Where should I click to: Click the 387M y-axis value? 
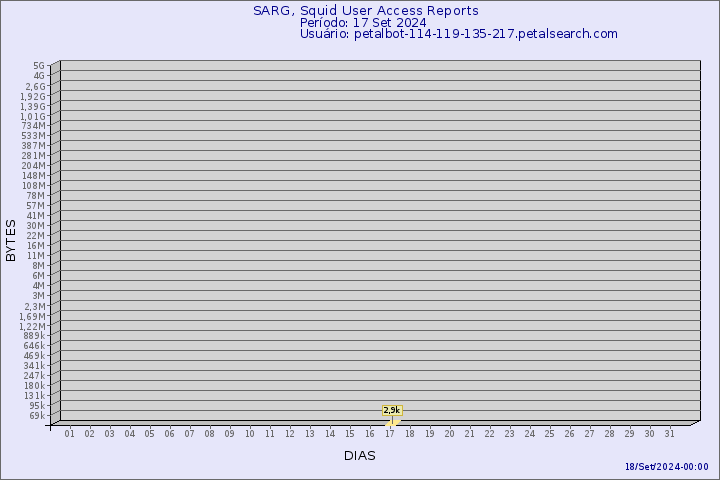point(34,146)
